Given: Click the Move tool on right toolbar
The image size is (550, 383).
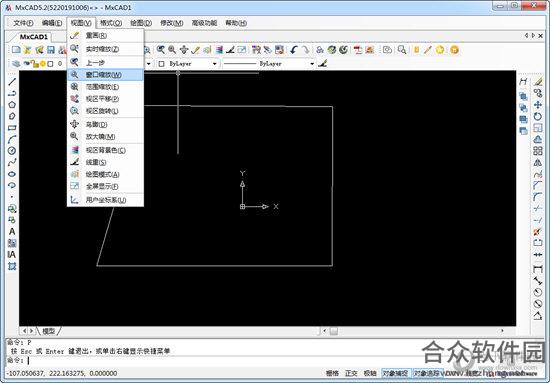Looking at the screenshot, I should pos(537,105).
